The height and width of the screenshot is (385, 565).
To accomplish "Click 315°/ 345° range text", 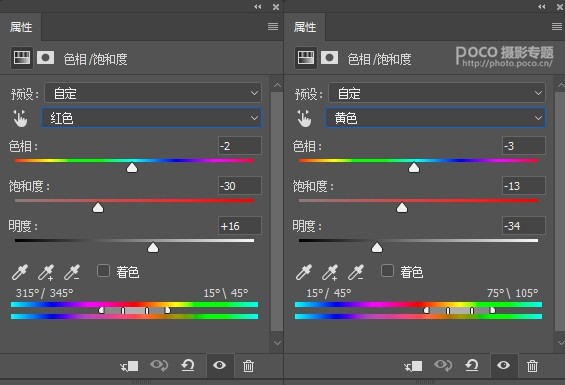I will coord(44,293).
